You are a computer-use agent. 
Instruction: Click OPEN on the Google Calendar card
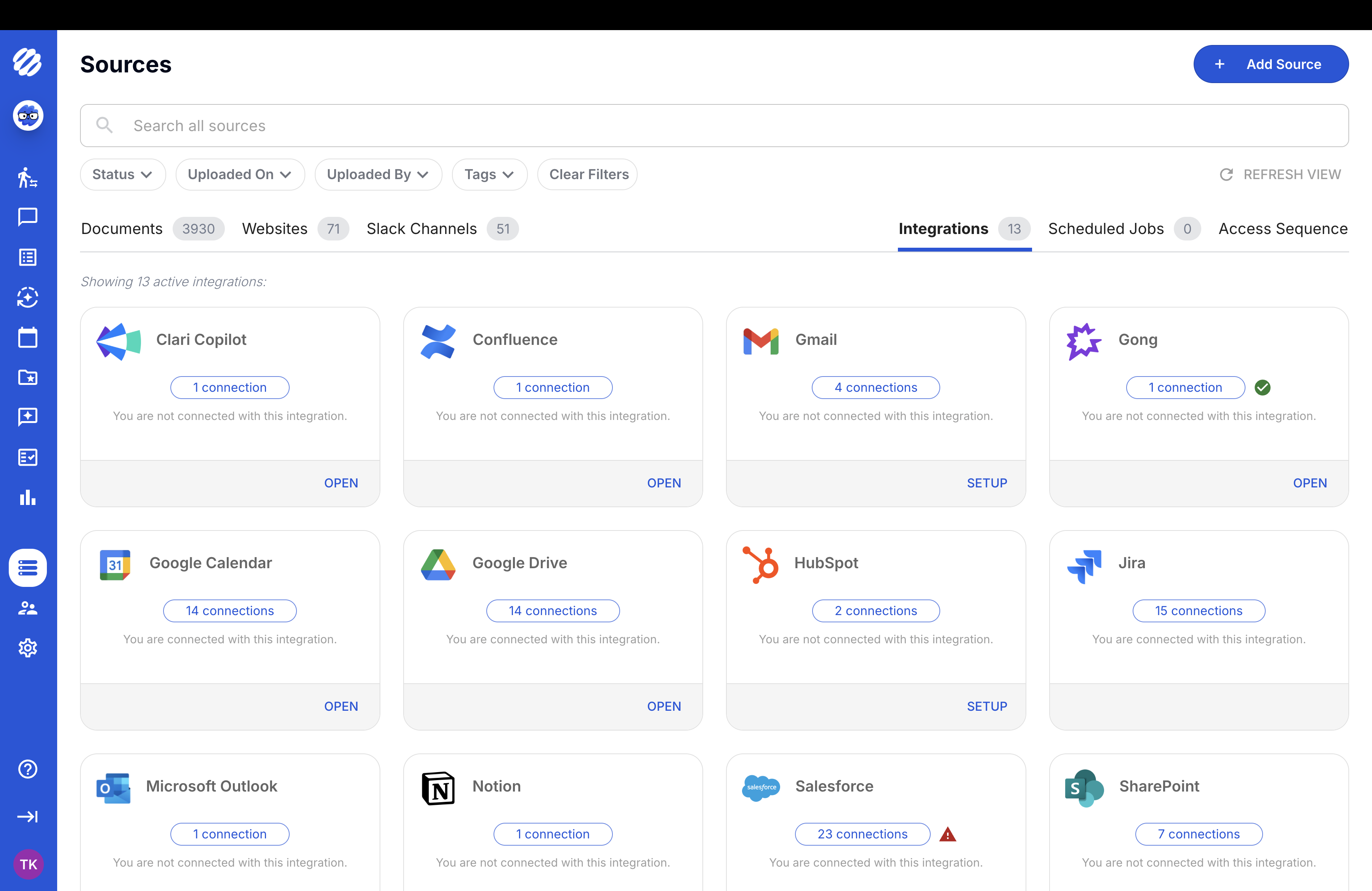[341, 706]
